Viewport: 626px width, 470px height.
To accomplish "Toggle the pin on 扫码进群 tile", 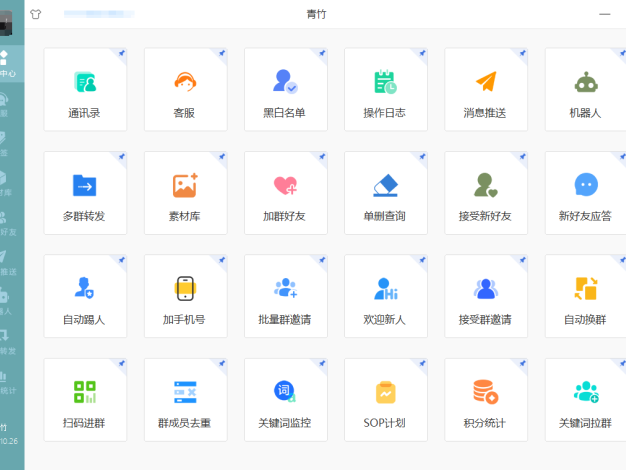I will [x=122, y=363].
